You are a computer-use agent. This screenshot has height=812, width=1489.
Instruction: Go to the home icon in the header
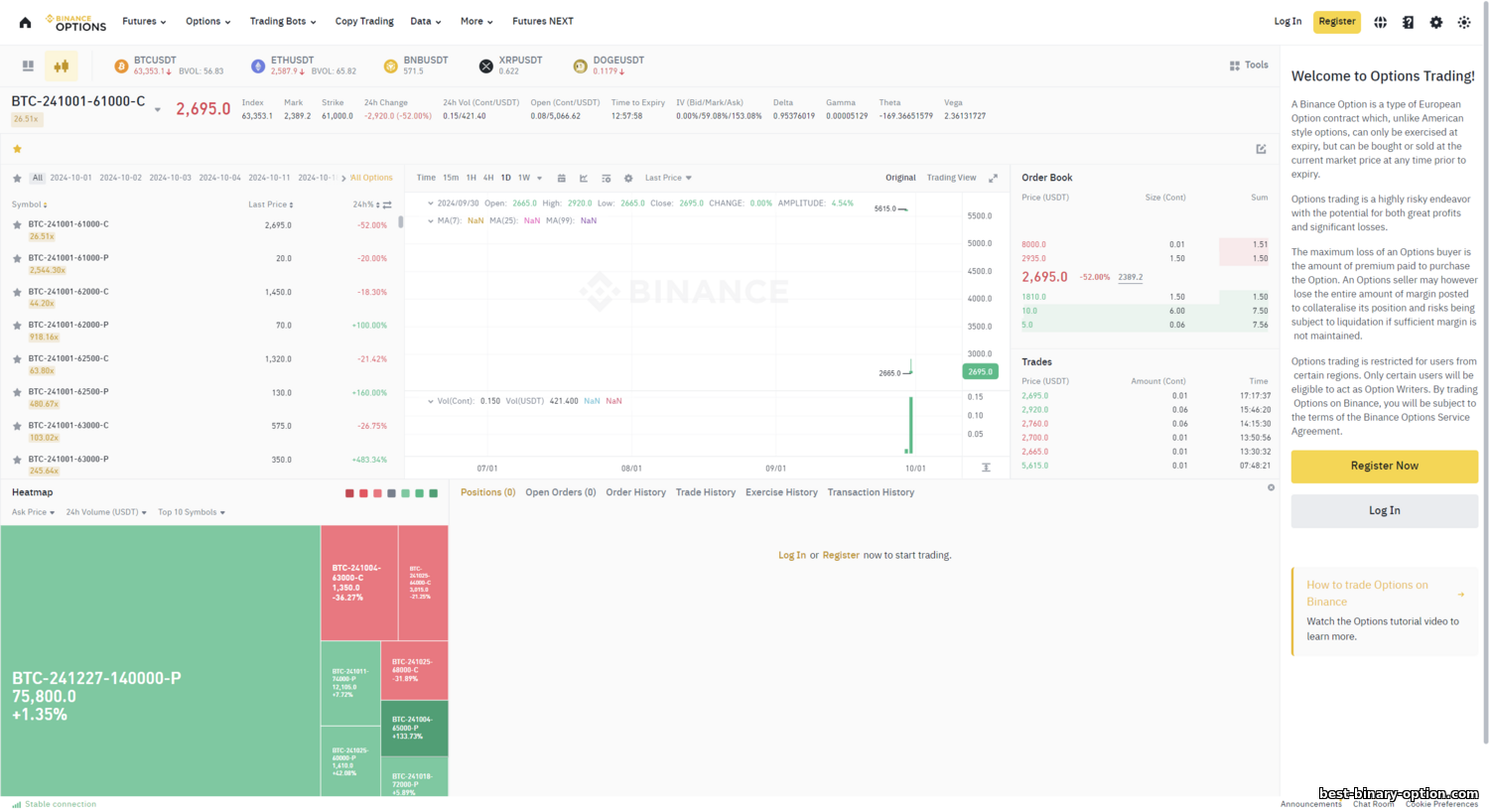(x=25, y=22)
